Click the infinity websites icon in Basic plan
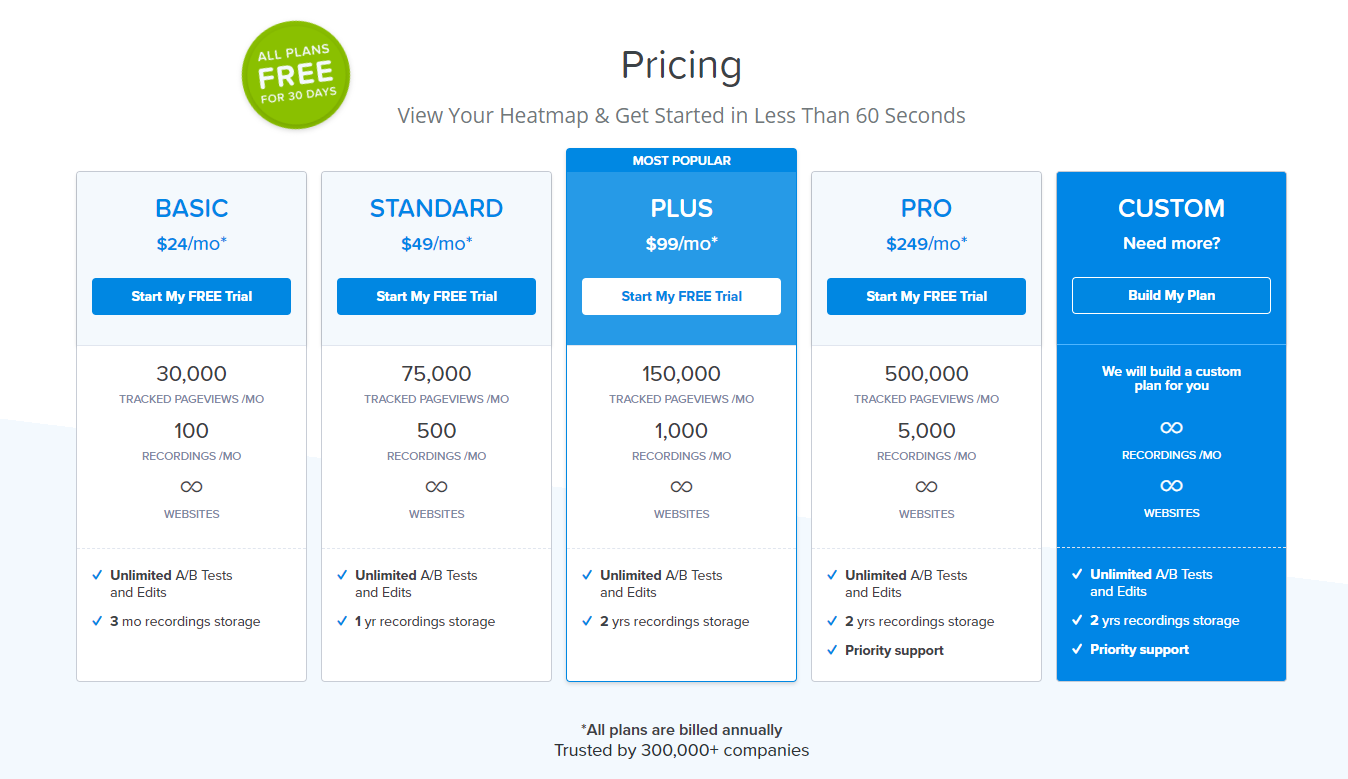This screenshot has width=1348, height=779. coord(191,487)
